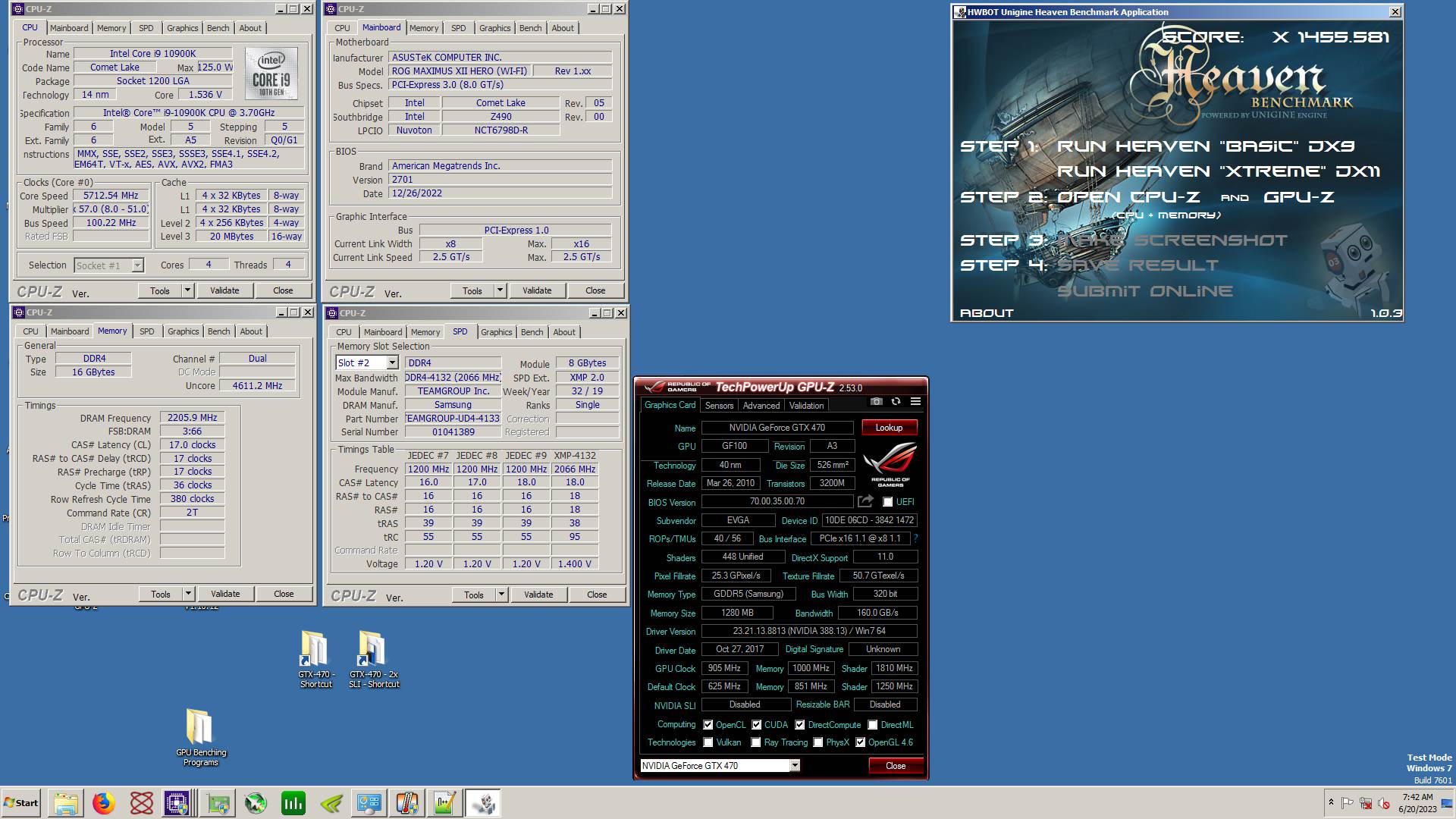Expand Tools arrow in CPU-Z processor window
The height and width of the screenshot is (819, 1456).
point(187,290)
